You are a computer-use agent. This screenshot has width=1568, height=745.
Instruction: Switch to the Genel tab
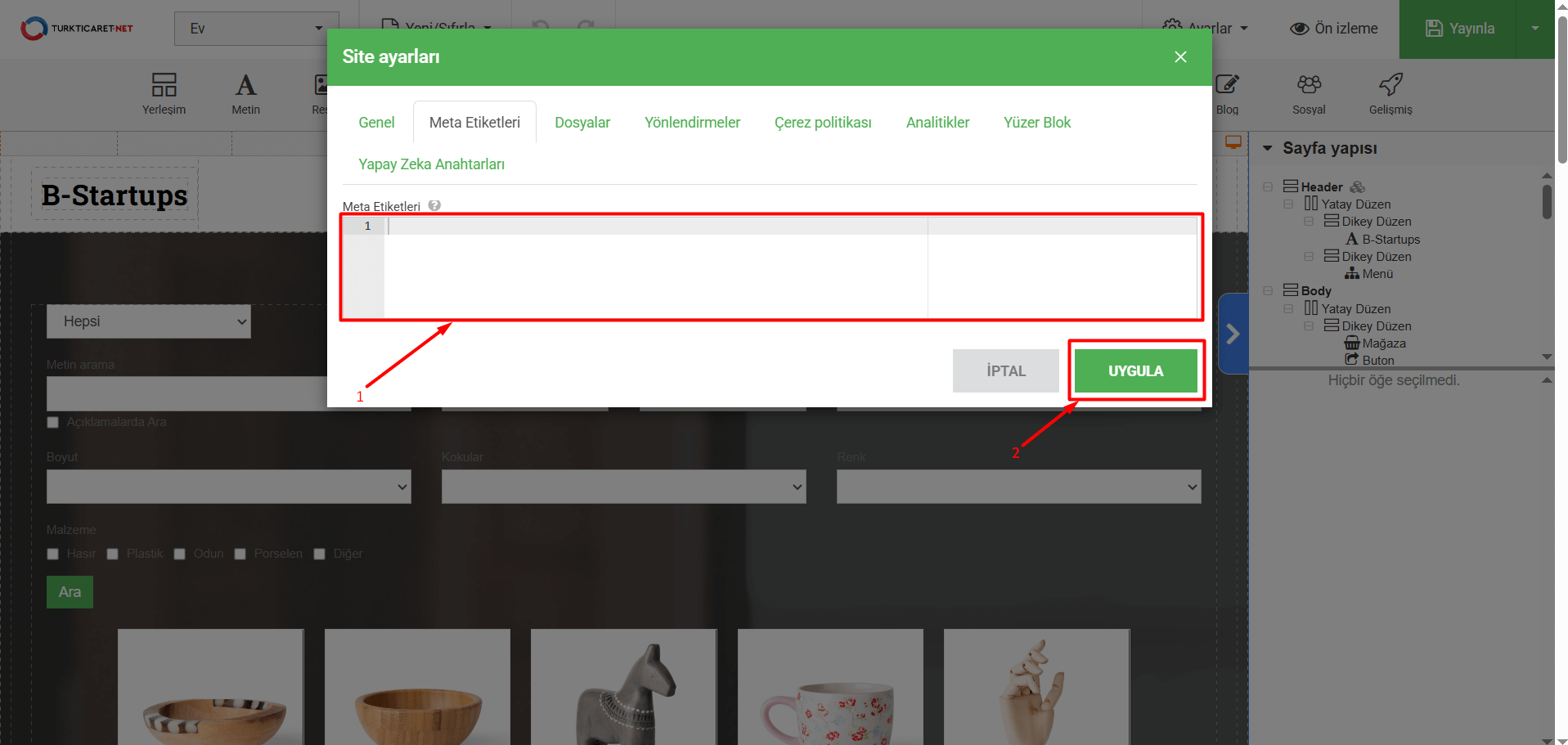(x=376, y=123)
